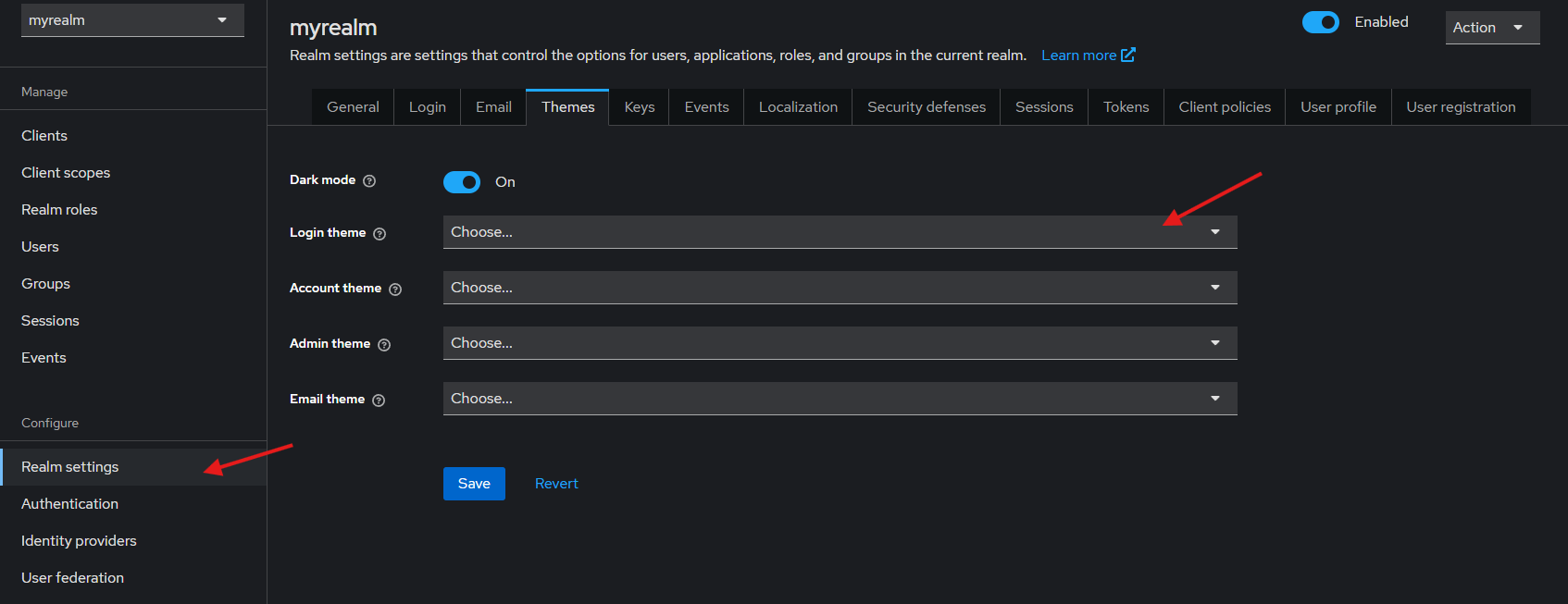Go to the Security defenses tab
Image resolution: width=1568 pixels, height=604 pixels.
tap(927, 107)
